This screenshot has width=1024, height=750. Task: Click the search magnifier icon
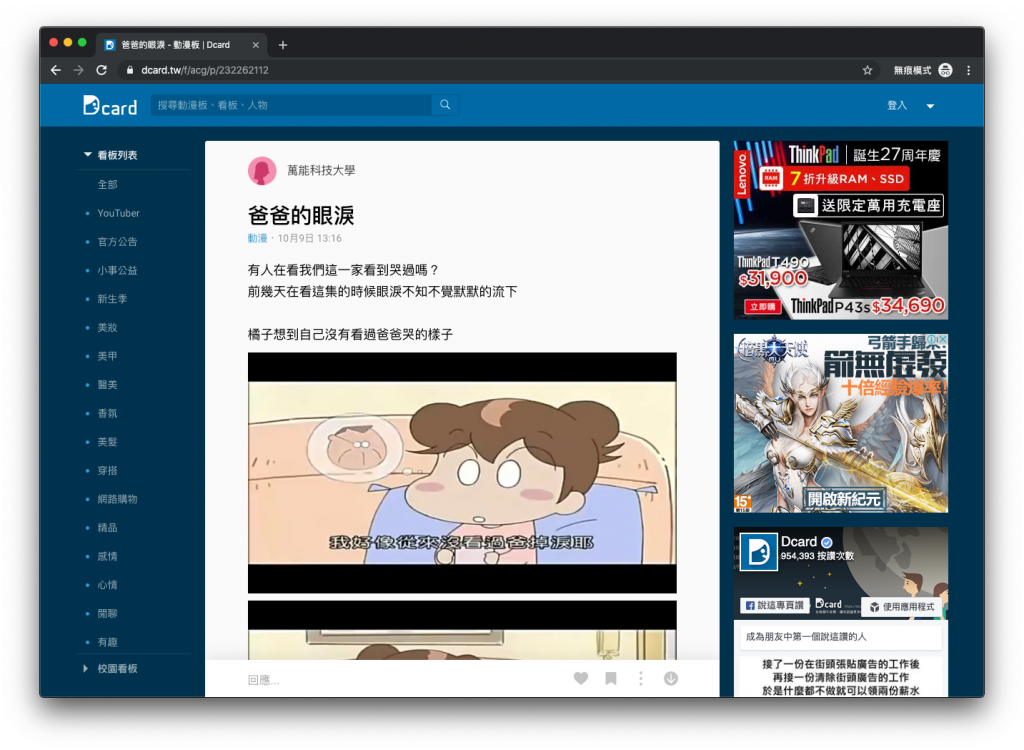click(x=445, y=105)
